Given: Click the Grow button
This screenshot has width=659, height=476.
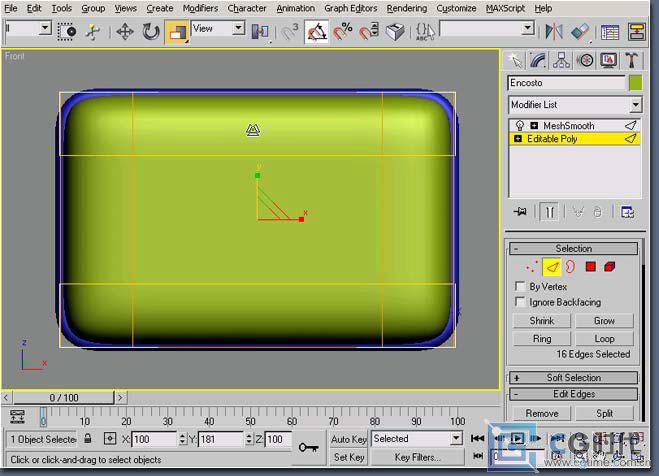Looking at the screenshot, I should (604, 321).
